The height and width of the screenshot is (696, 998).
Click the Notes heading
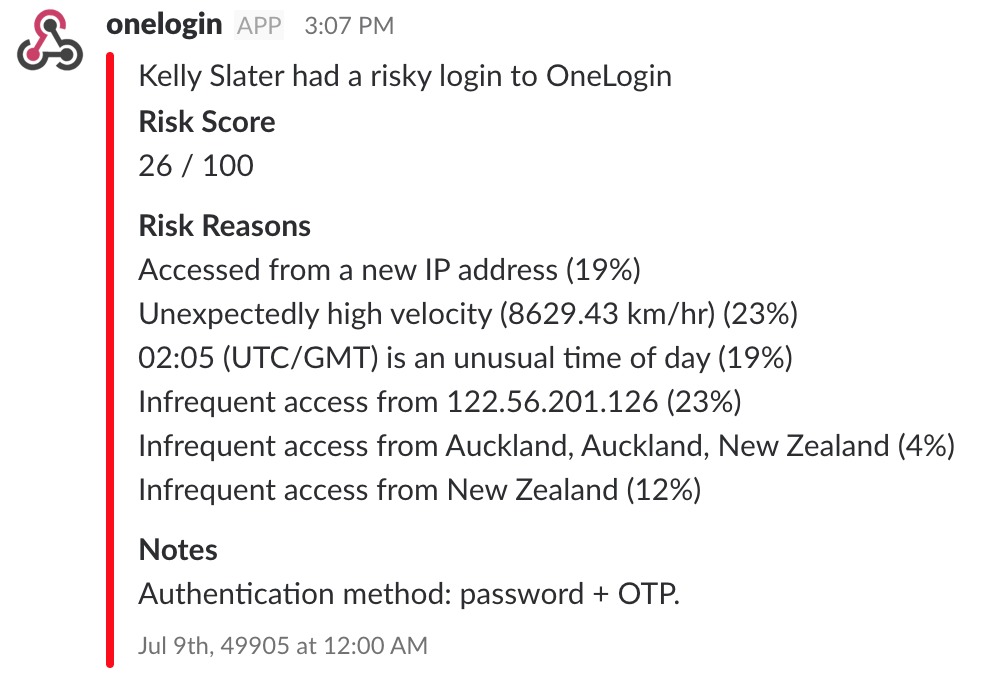[178, 550]
